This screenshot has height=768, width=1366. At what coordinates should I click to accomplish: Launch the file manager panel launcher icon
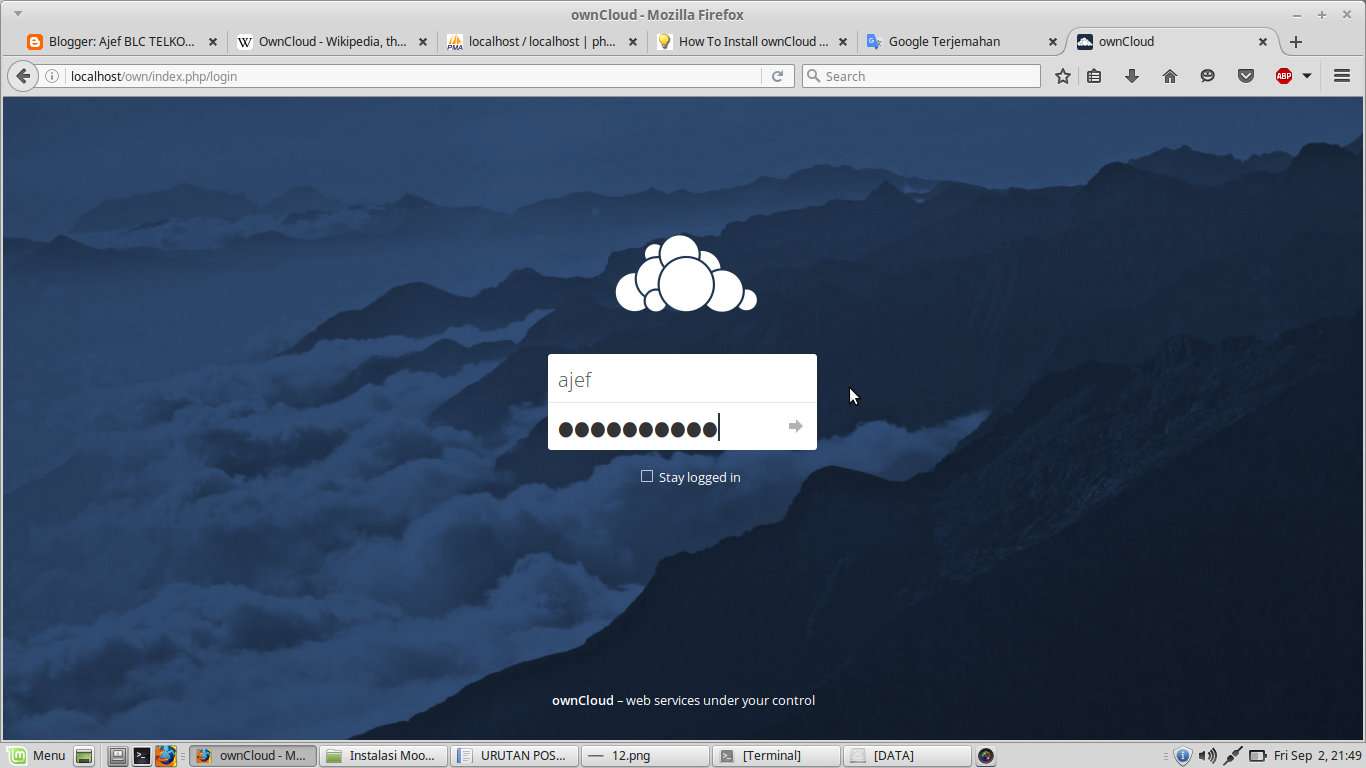point(118,756)
